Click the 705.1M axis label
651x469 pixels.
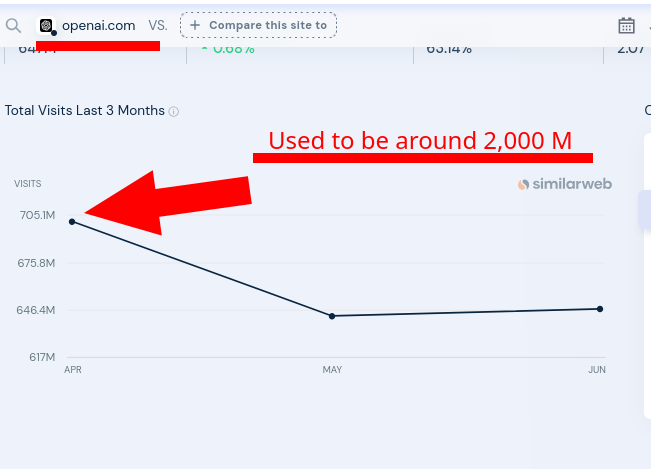pyautogui.click(x=37, y=215)
